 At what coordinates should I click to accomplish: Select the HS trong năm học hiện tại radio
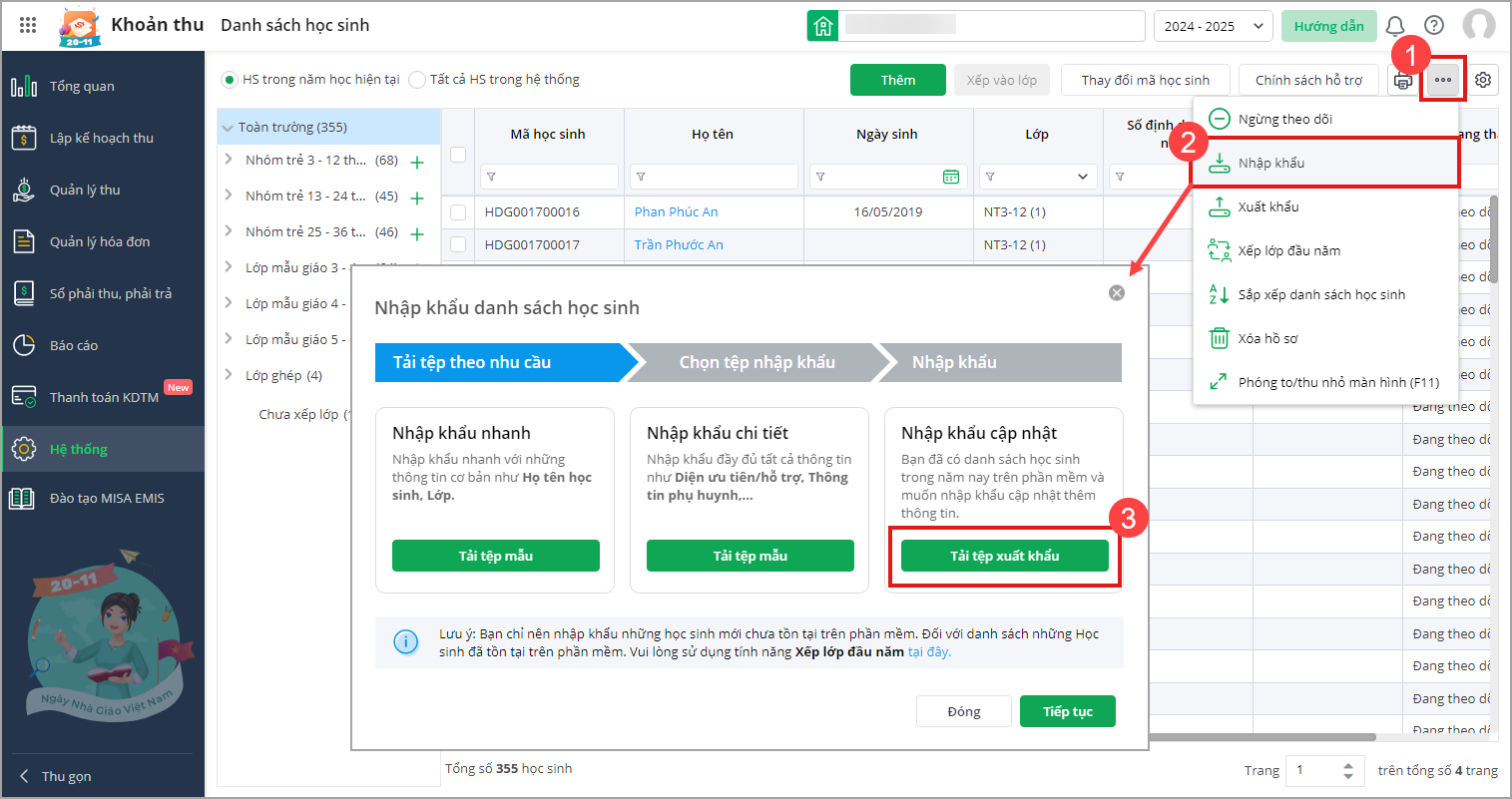(230, 80)
